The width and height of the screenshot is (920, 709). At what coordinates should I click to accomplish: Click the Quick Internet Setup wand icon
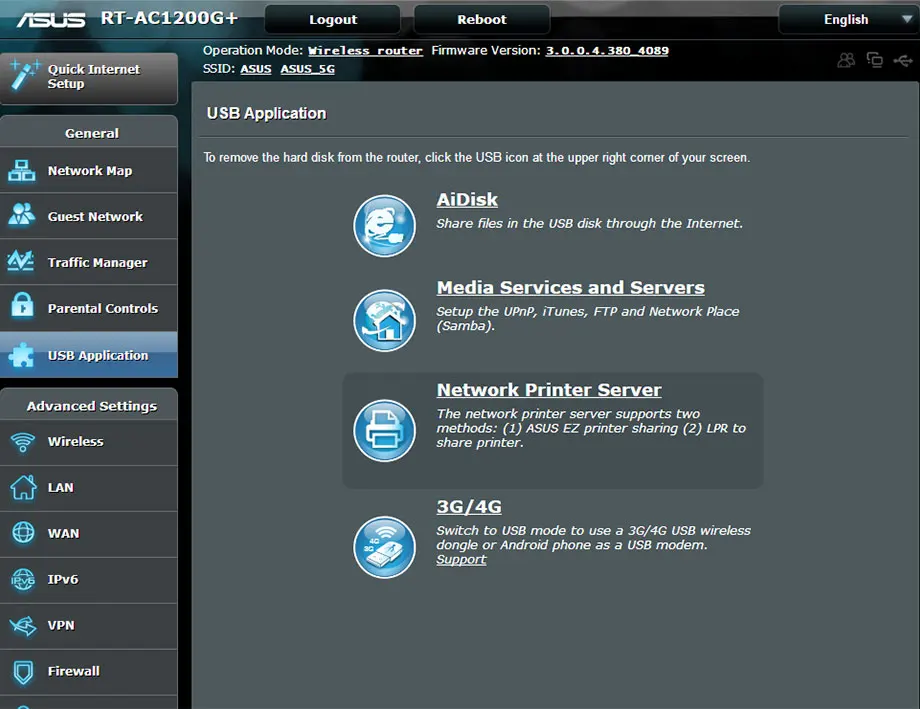pyautogui.click(x=25, y=75)
